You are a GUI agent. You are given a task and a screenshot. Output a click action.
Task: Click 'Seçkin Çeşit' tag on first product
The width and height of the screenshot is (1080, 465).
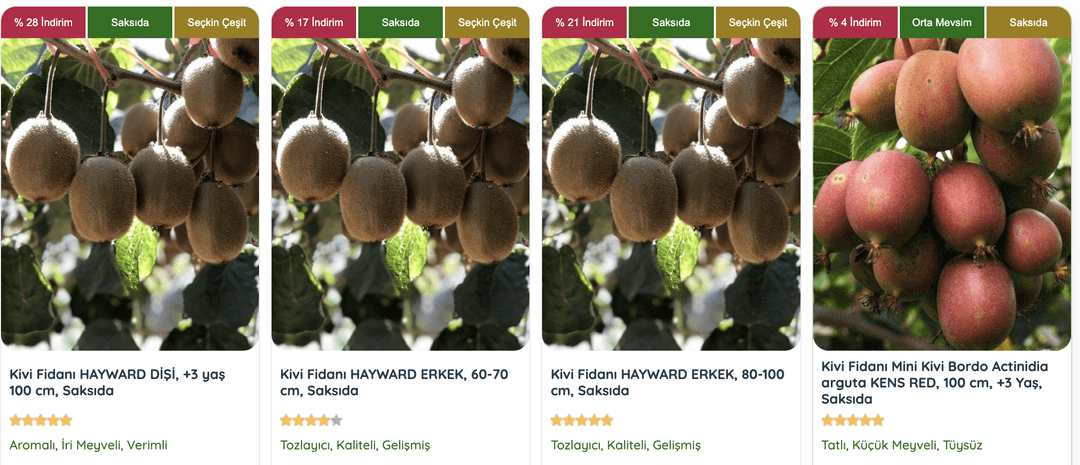click(216, 23)
